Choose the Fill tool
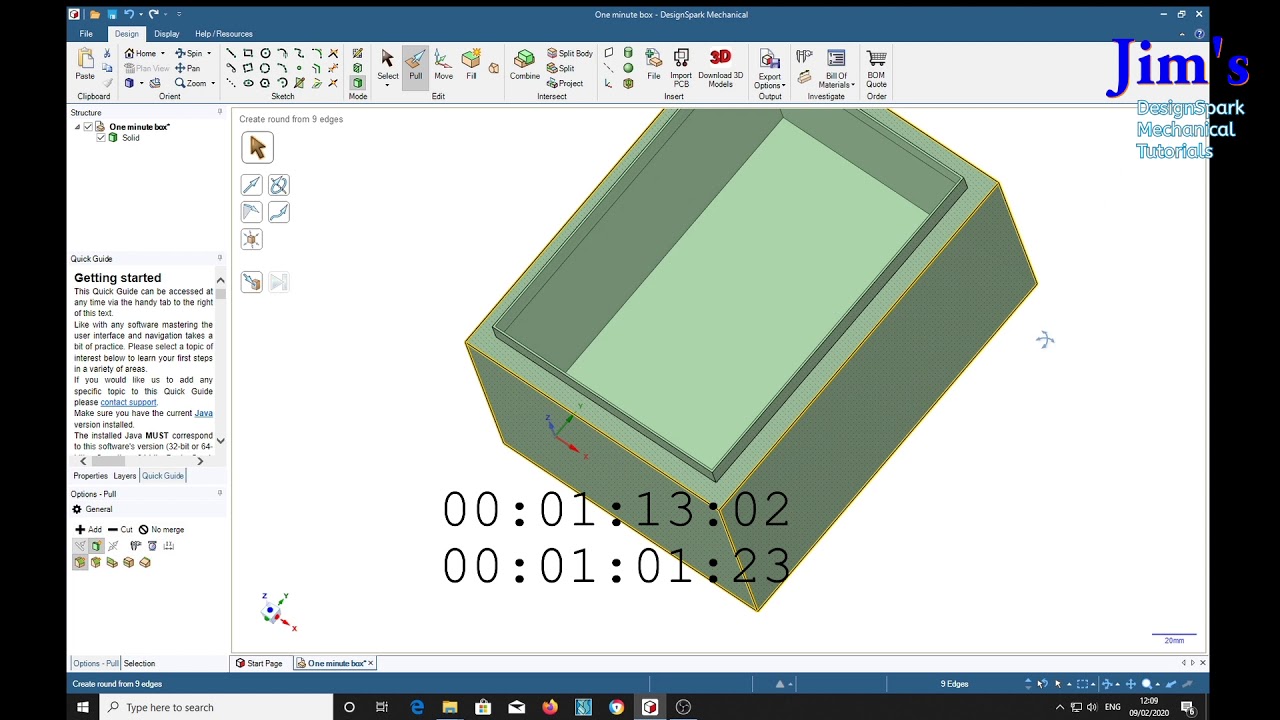Image resolution: width=1280 pixels, height=720 pixels. 471,65
